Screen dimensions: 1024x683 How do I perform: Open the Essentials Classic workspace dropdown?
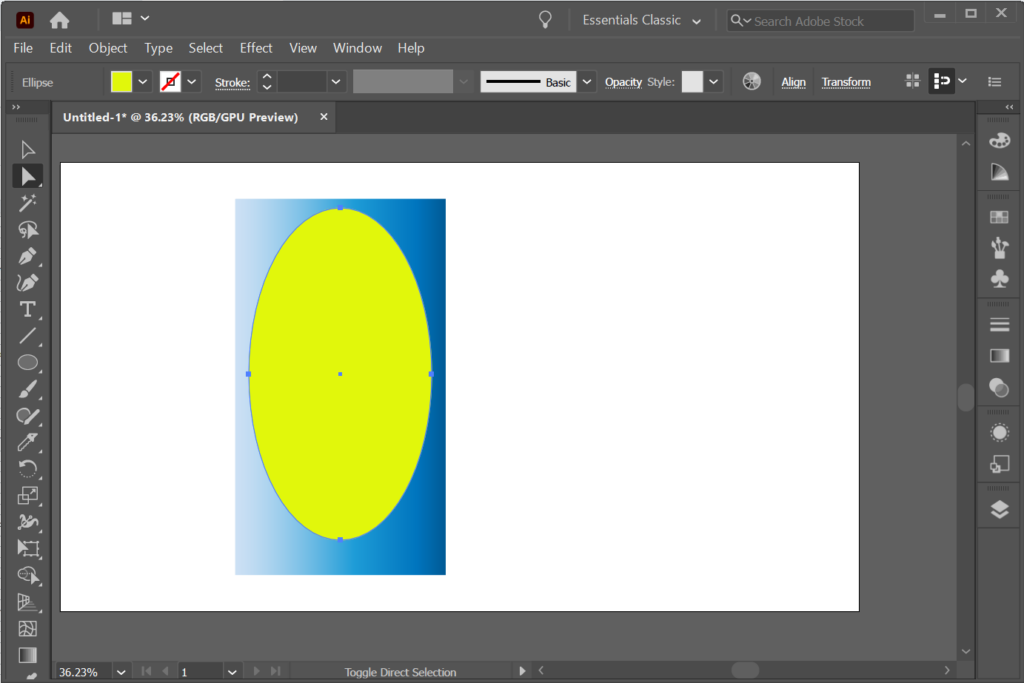pos(641,19)
